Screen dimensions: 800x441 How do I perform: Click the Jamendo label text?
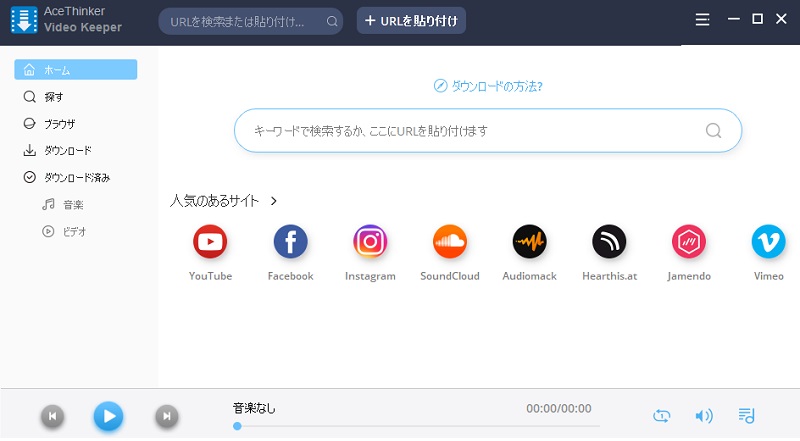pyautogui.click(x=689, y=276)
